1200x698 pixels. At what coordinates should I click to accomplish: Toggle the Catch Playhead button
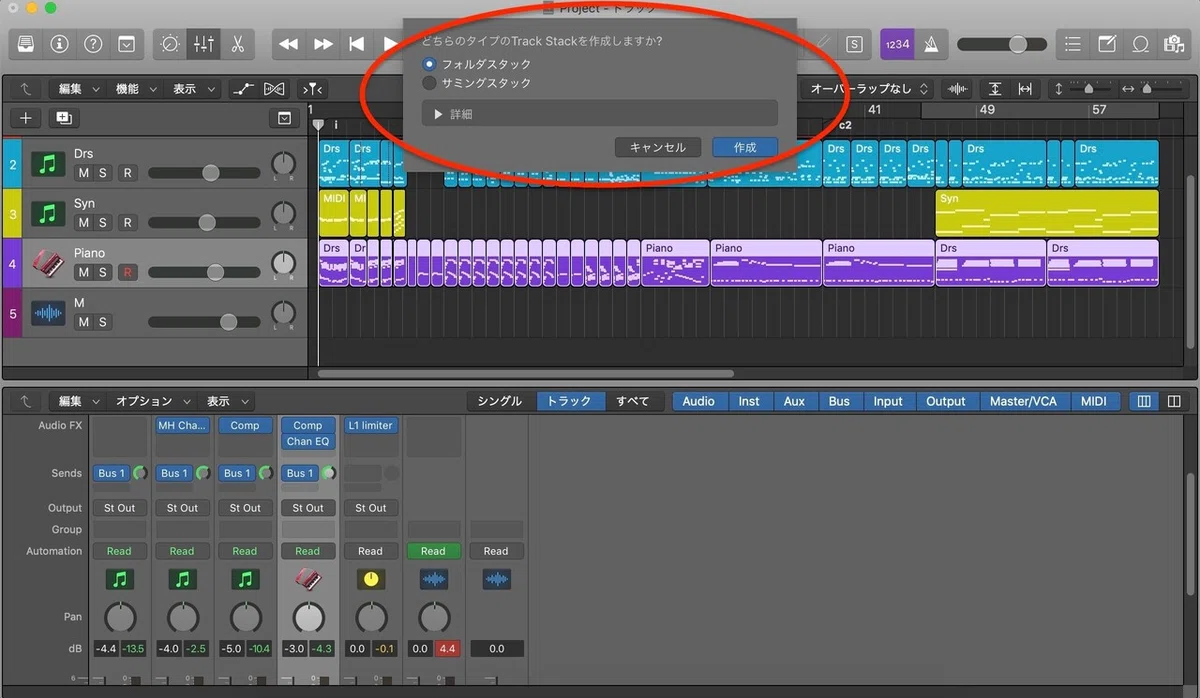[x=313, y=89]
